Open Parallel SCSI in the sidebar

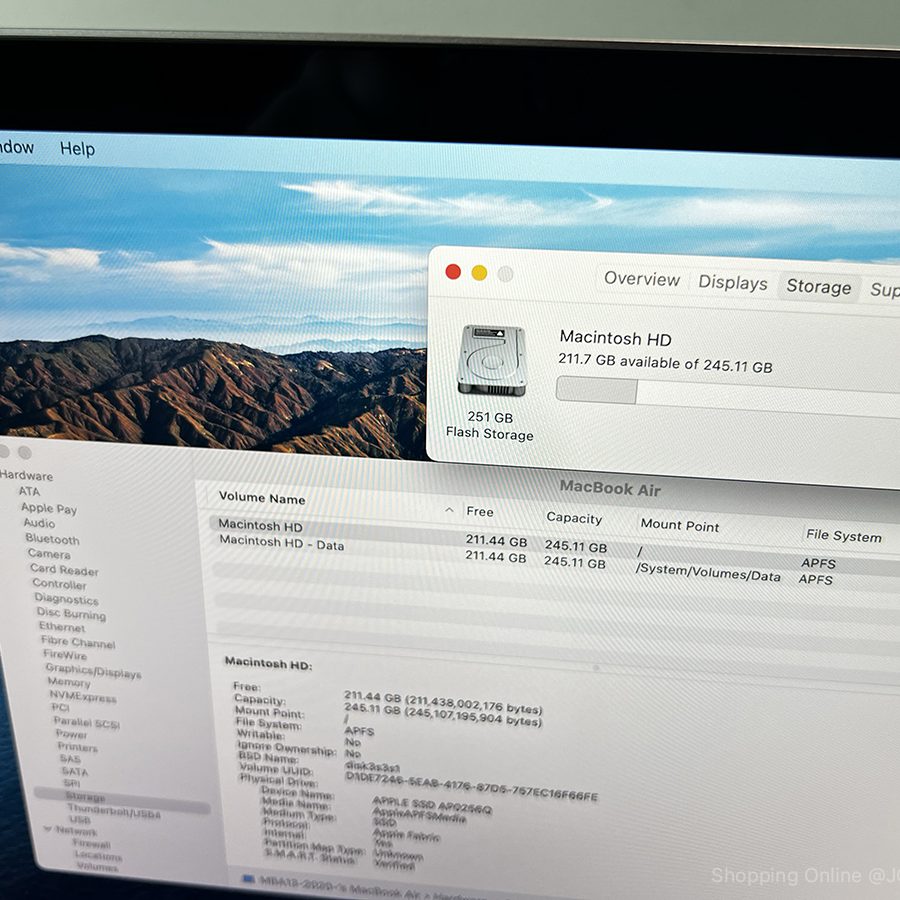tap(87, 723)
